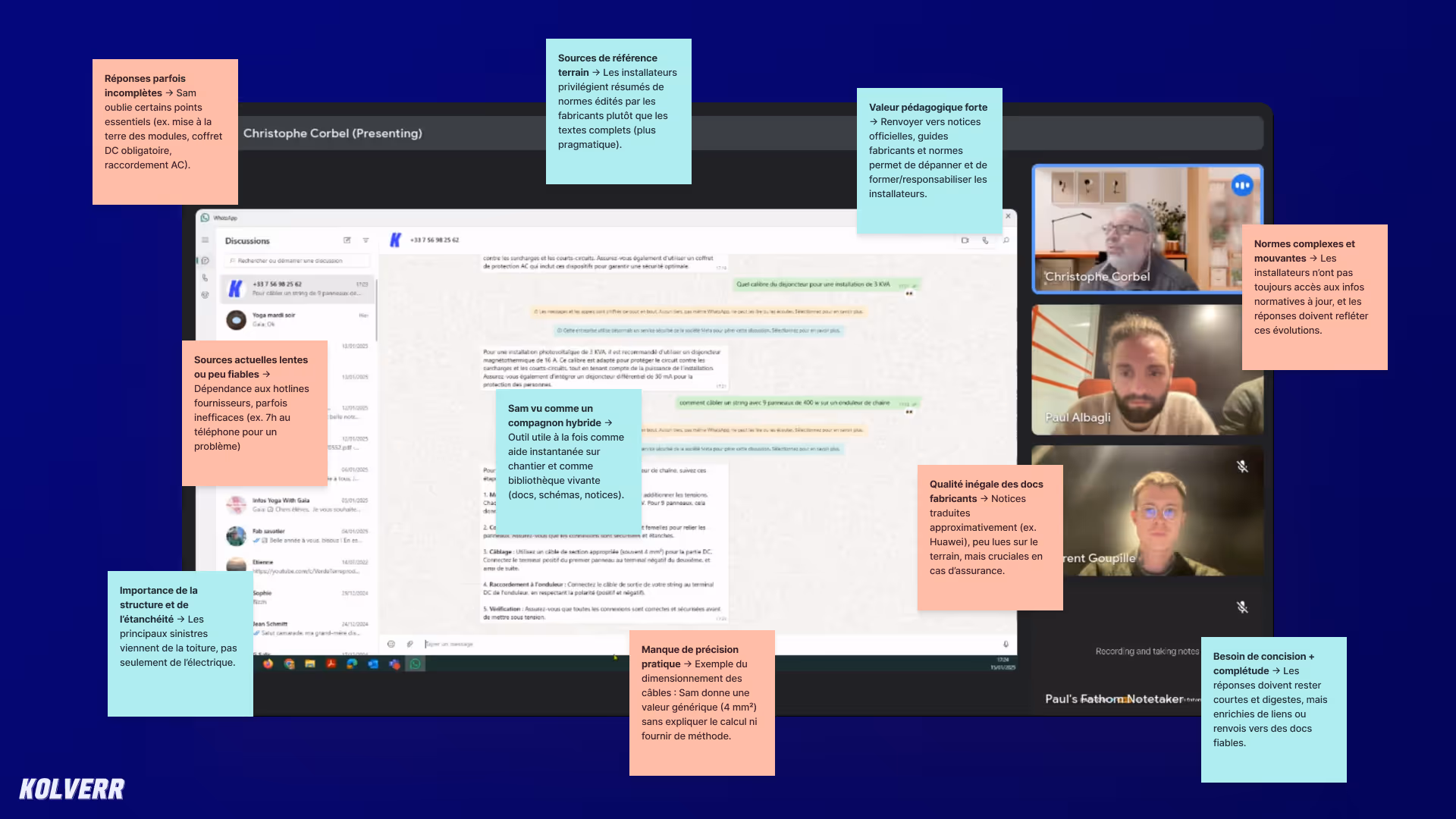Viewport: 1456px width, 819px height.
Task: Start a new chat with the compose icon
Action: 347,240
